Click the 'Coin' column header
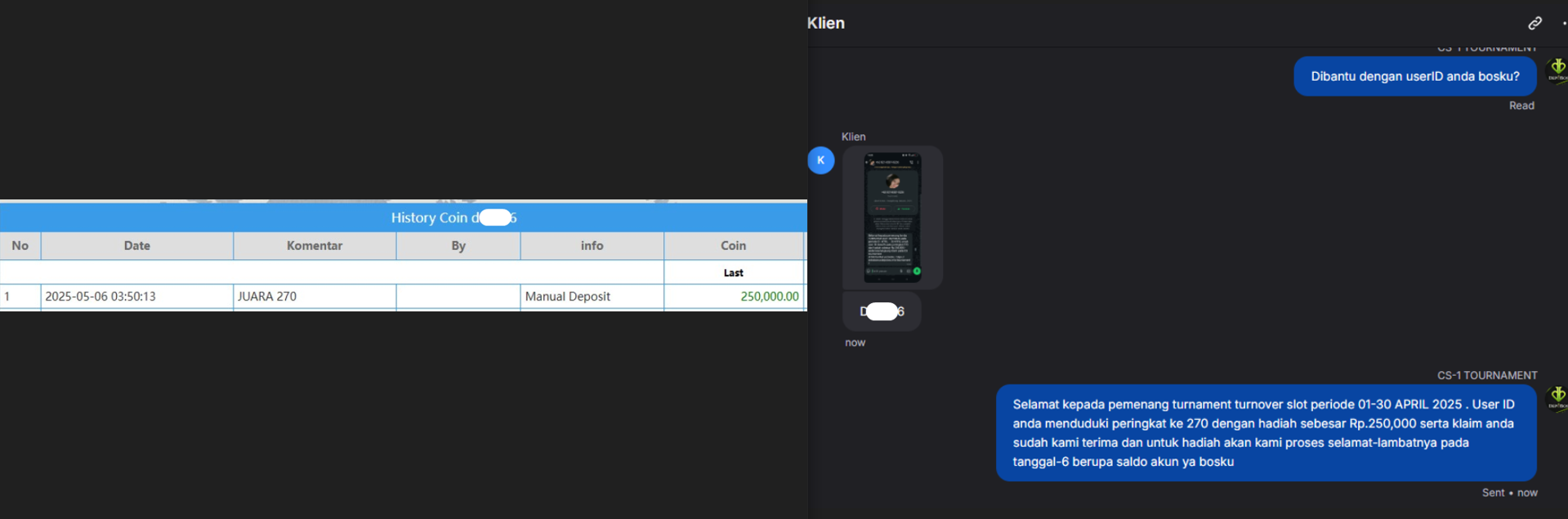The width and height of the screenshot is (1568, 519). pos(734,246)
